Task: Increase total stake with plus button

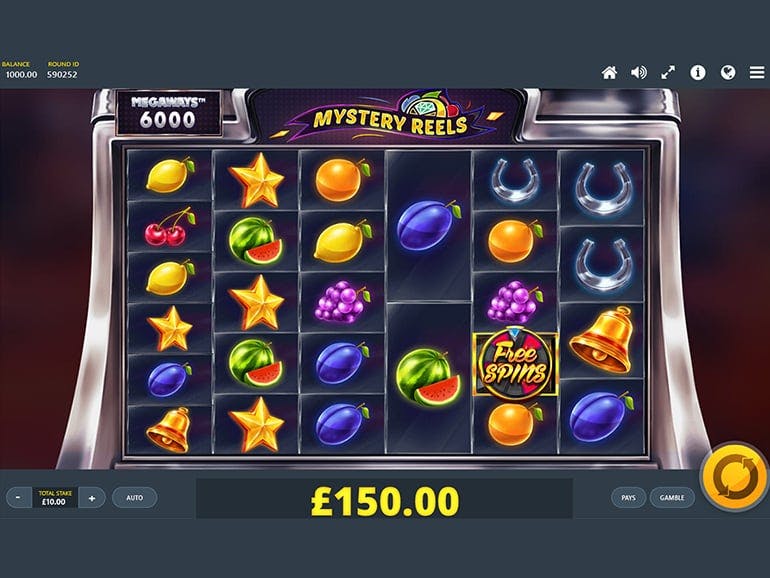Action: coord(92,498)
